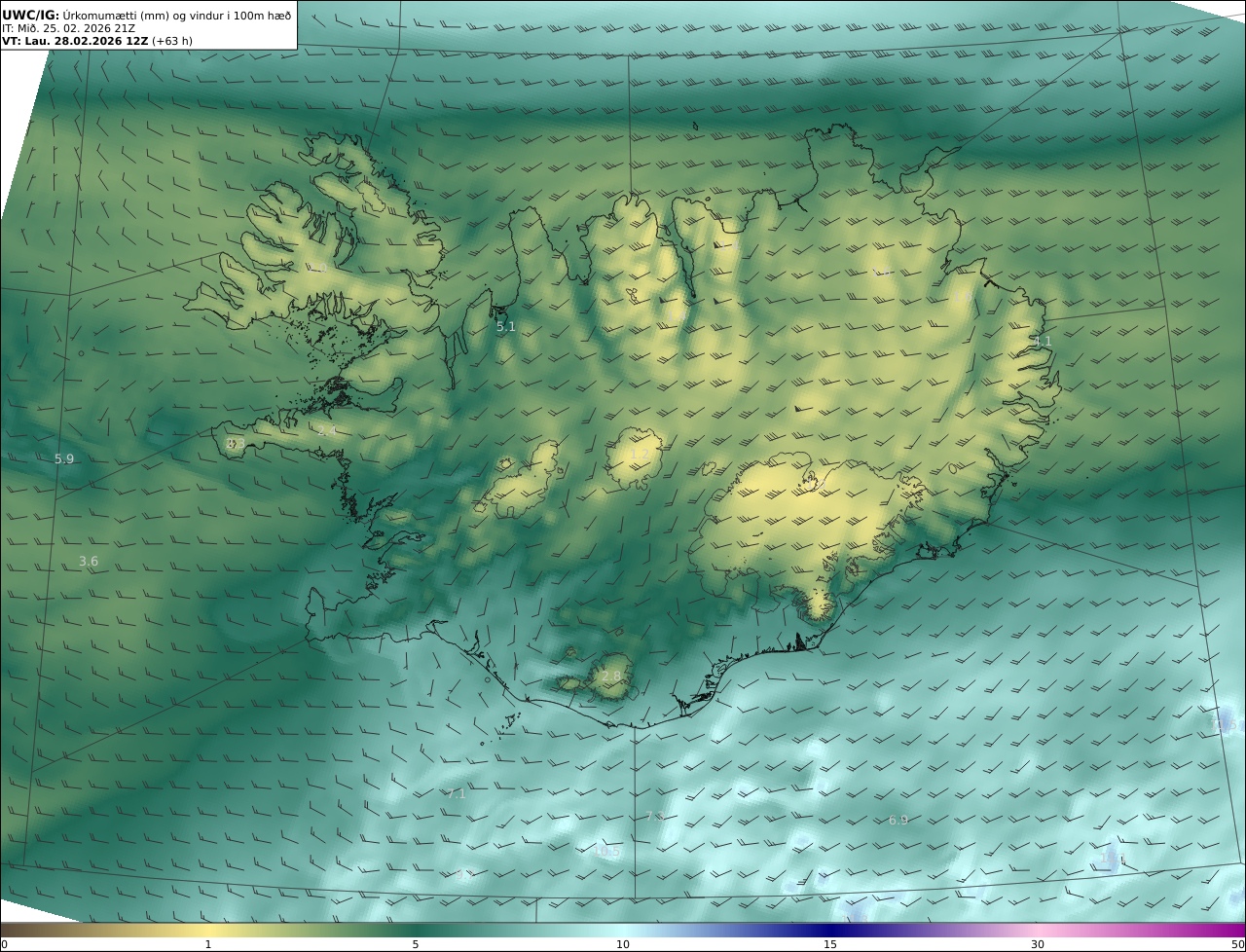1246x952 pixels.
Task: Click the 0 tick label on the colorbar
Action: (4, 944)
